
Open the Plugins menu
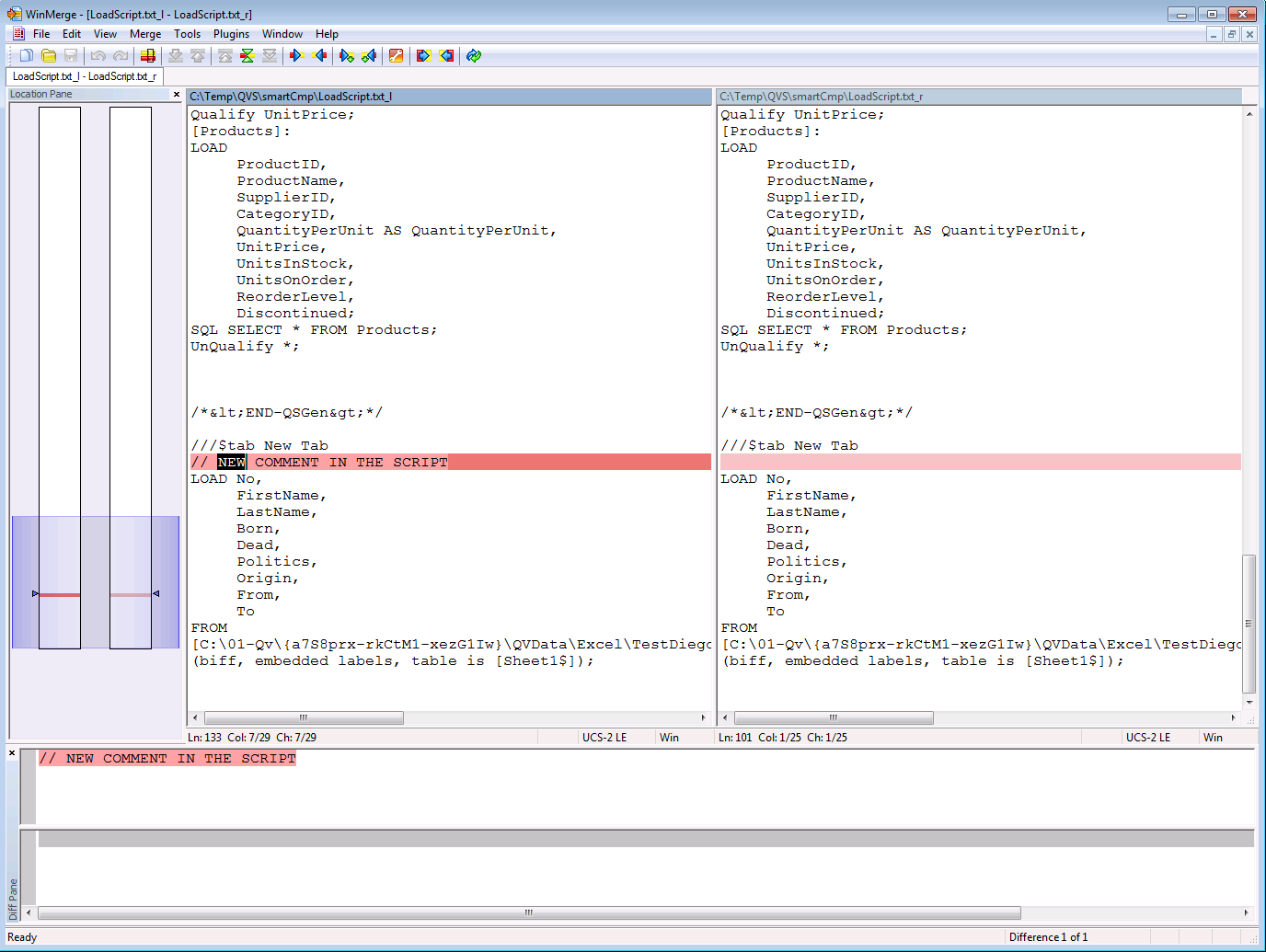tap(231, 34)
